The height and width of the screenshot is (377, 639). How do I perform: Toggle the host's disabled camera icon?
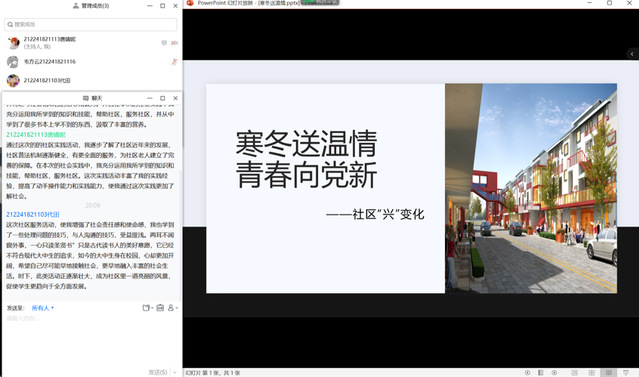coord(174,43)
